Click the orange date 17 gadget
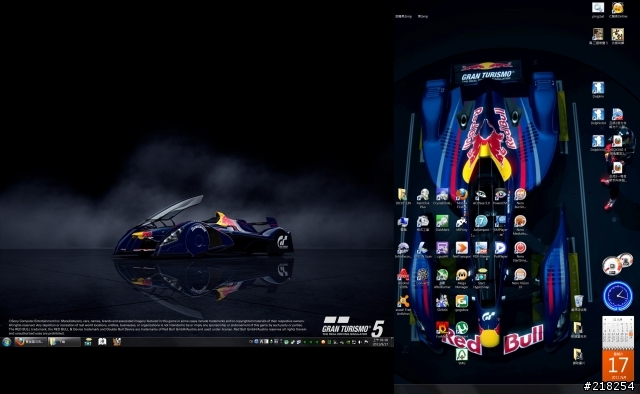The image size is (640, 394). pos(618,365)
